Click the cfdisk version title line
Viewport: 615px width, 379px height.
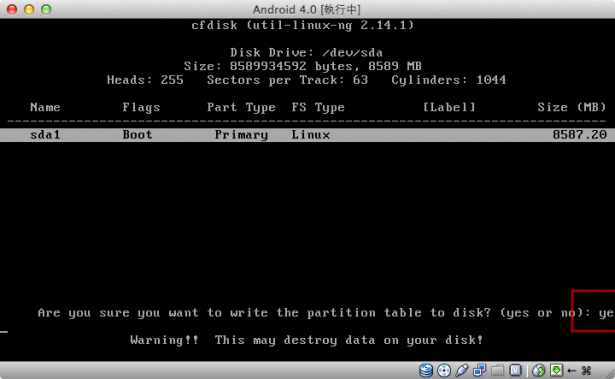302,25
